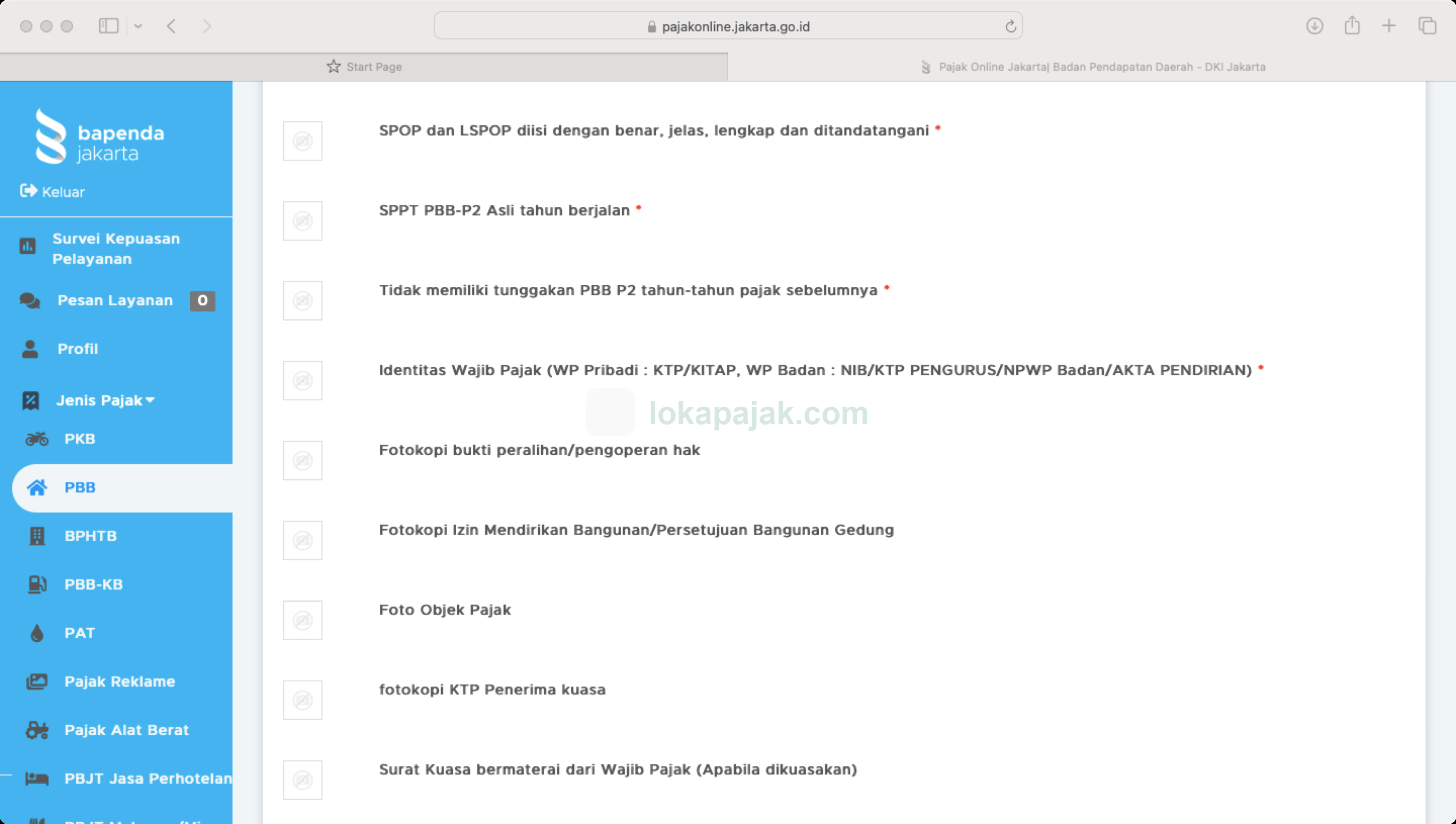Image resolution: width=1456 pixels, height=824 pixels.
Task: Click the text Foto Objek Pajak
Action: click(x=445, y=610)
